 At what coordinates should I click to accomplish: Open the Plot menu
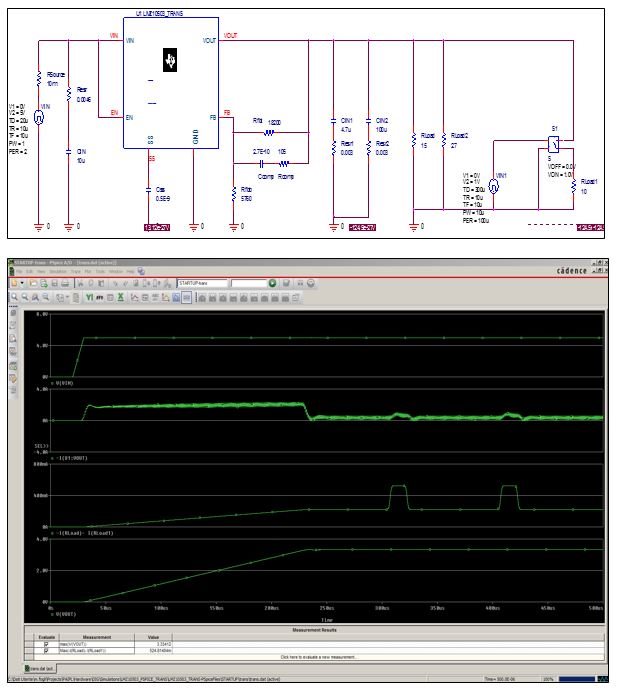coord(88,271)
